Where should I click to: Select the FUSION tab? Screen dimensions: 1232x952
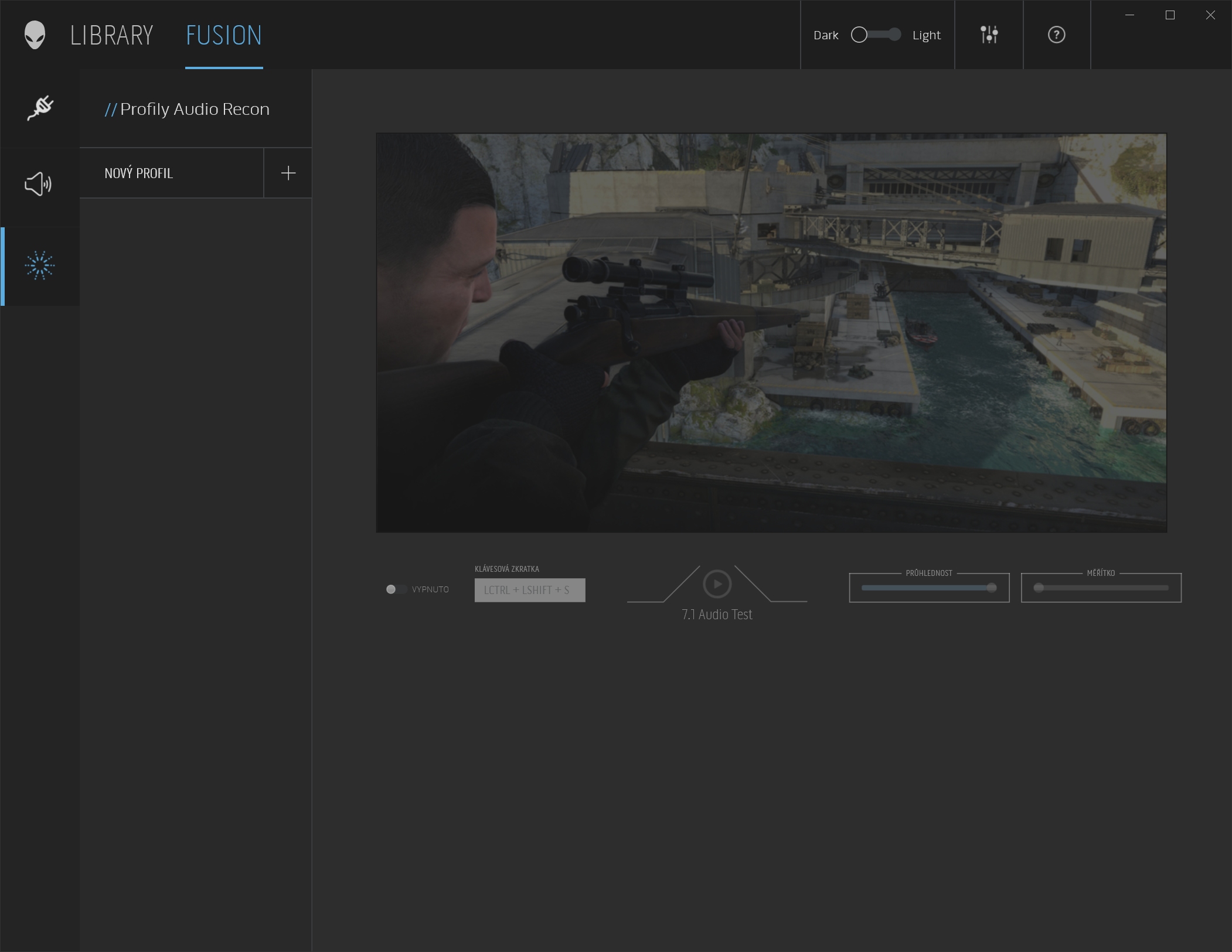tap(223, 34)
